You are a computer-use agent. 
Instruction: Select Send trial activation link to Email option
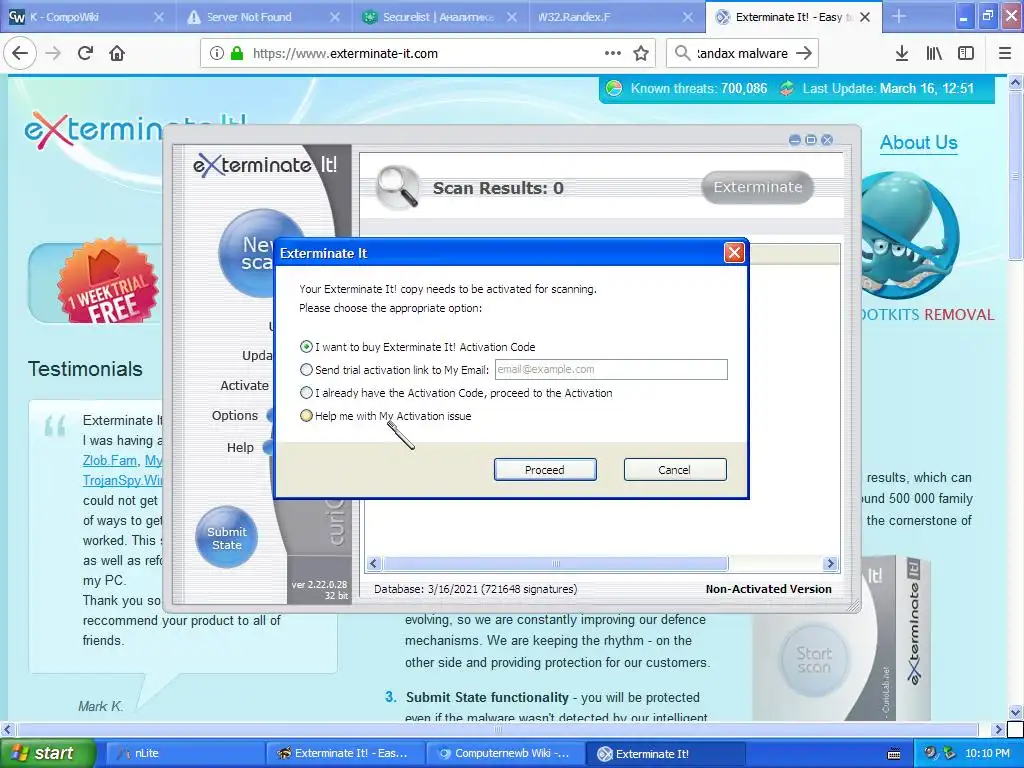[x=306, y=370]
